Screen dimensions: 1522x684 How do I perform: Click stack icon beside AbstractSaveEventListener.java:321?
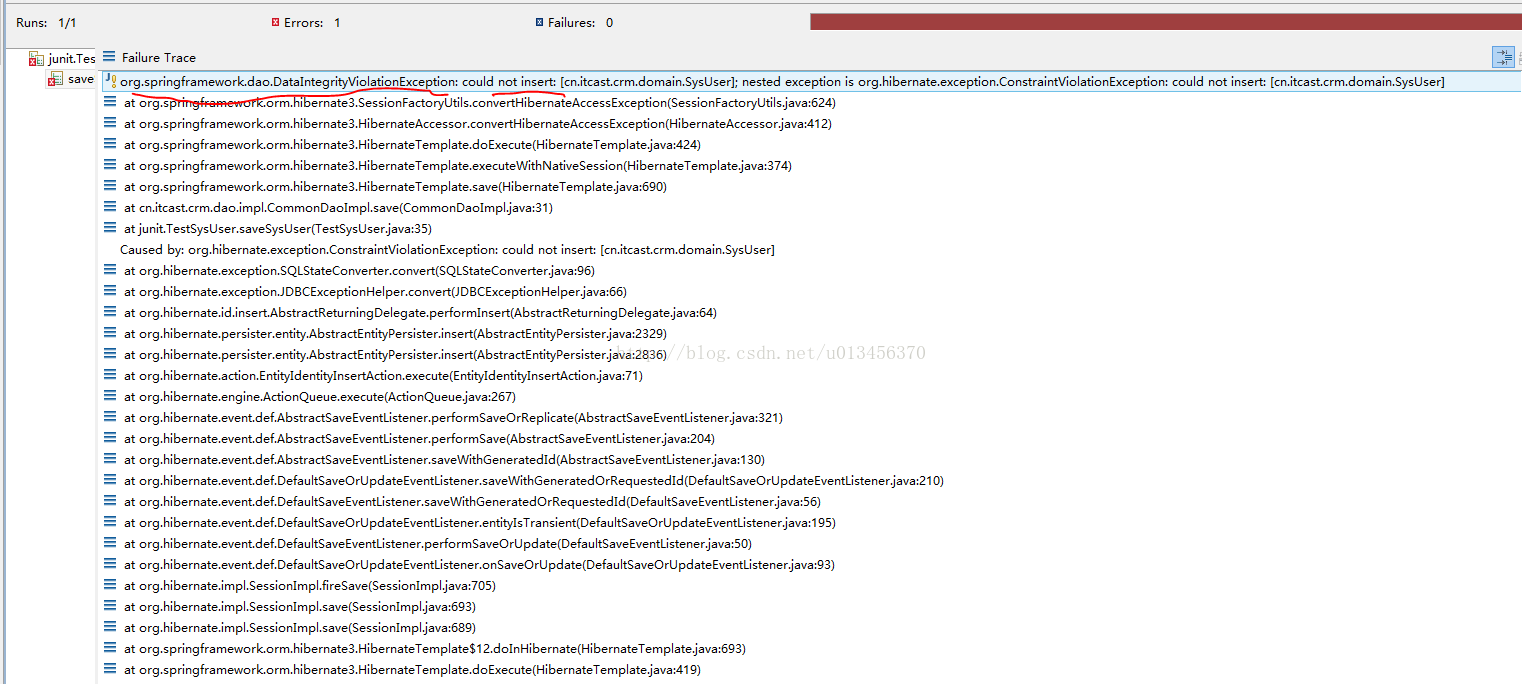click(x=110, y=417)
